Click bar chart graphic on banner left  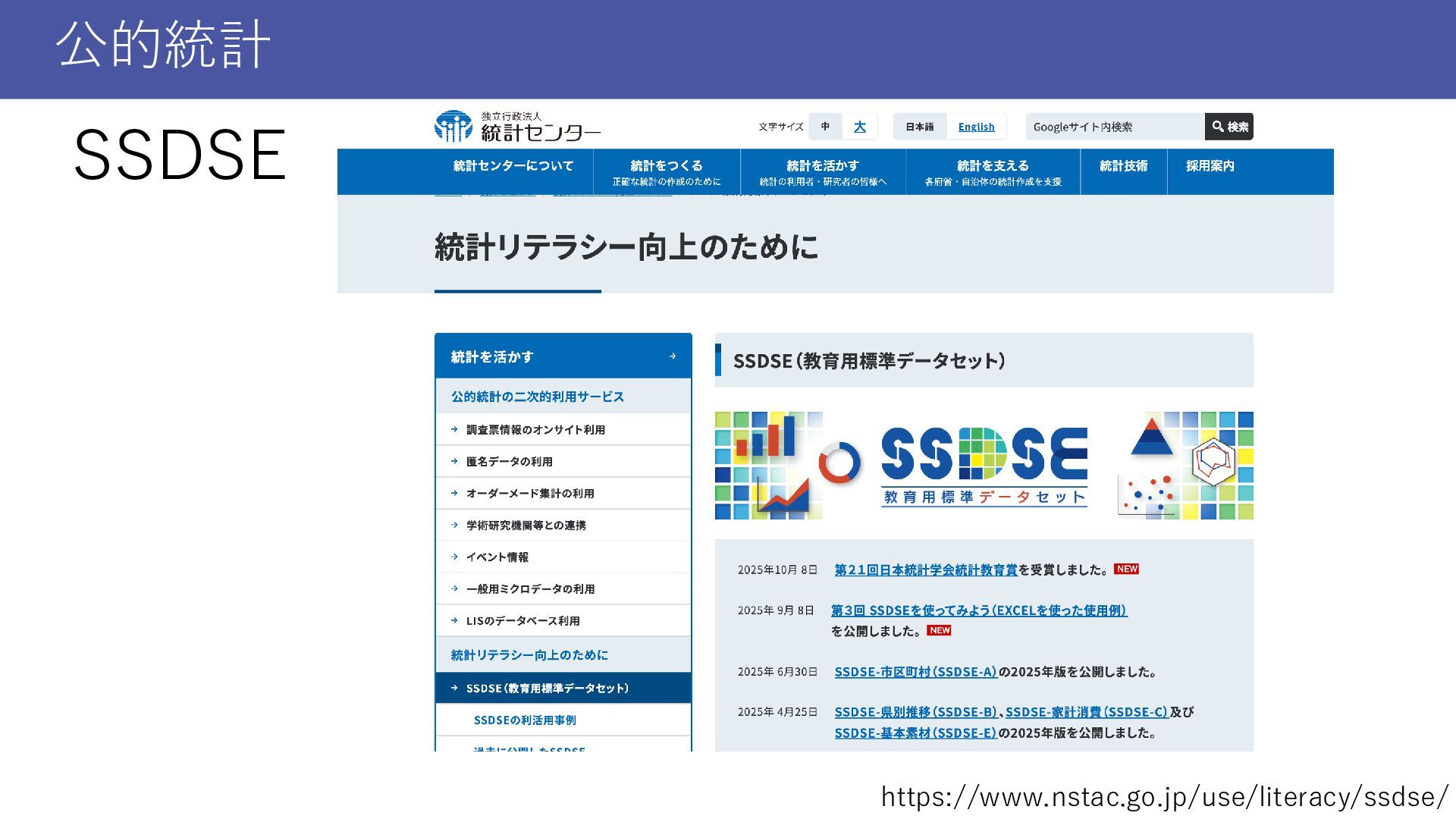click(766, 438)
